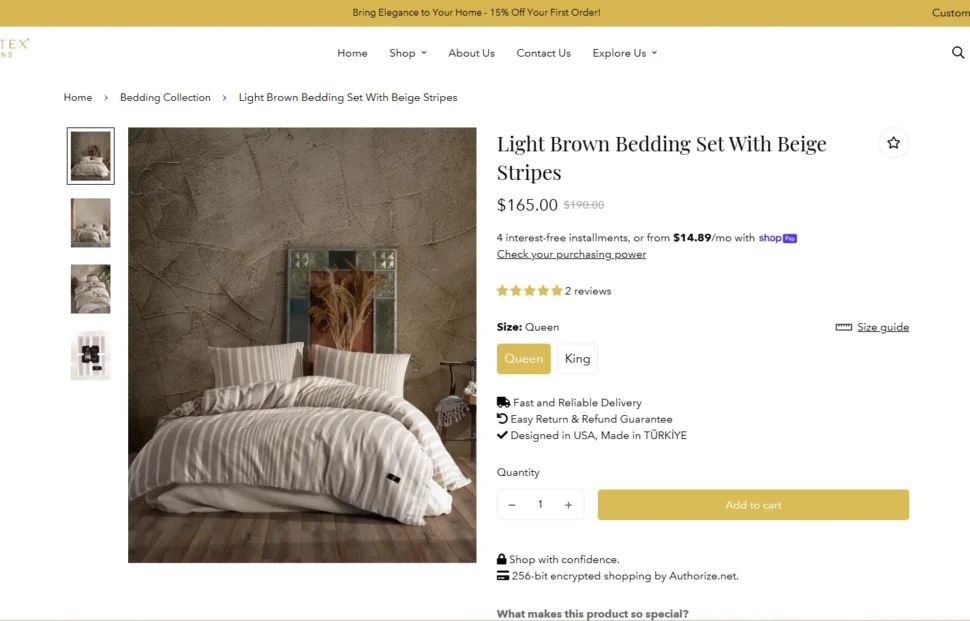Click the delivery truck icon
The height and width of the screenshot is (621, 970).
pyautogui.click(x=503, y=402)
